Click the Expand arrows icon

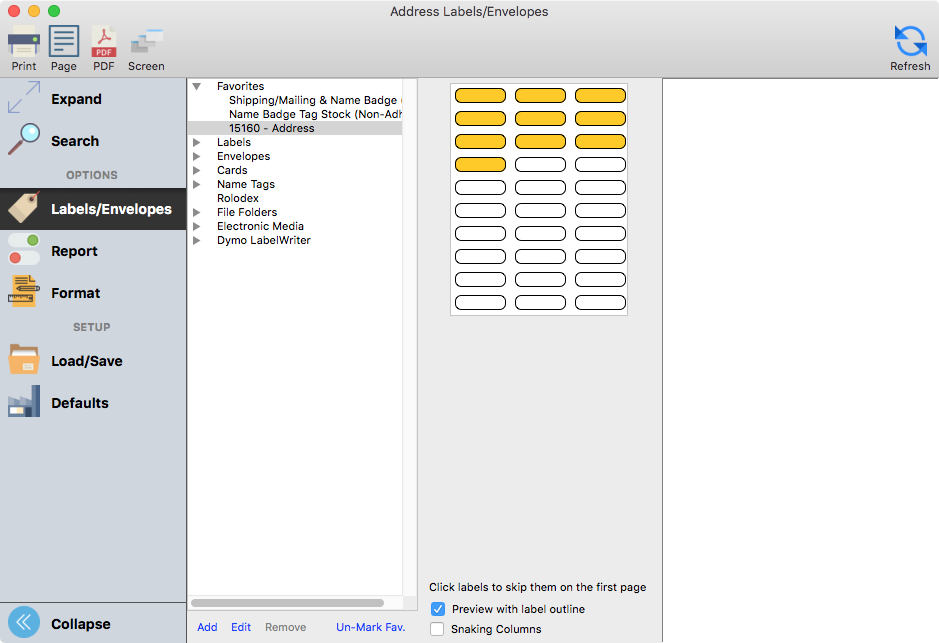pos(24,99)
